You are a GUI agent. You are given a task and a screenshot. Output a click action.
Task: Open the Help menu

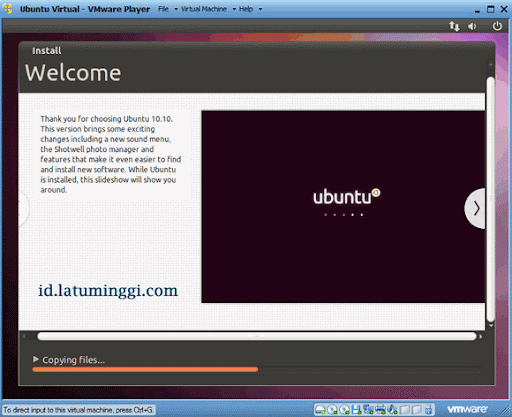(246, 9)
